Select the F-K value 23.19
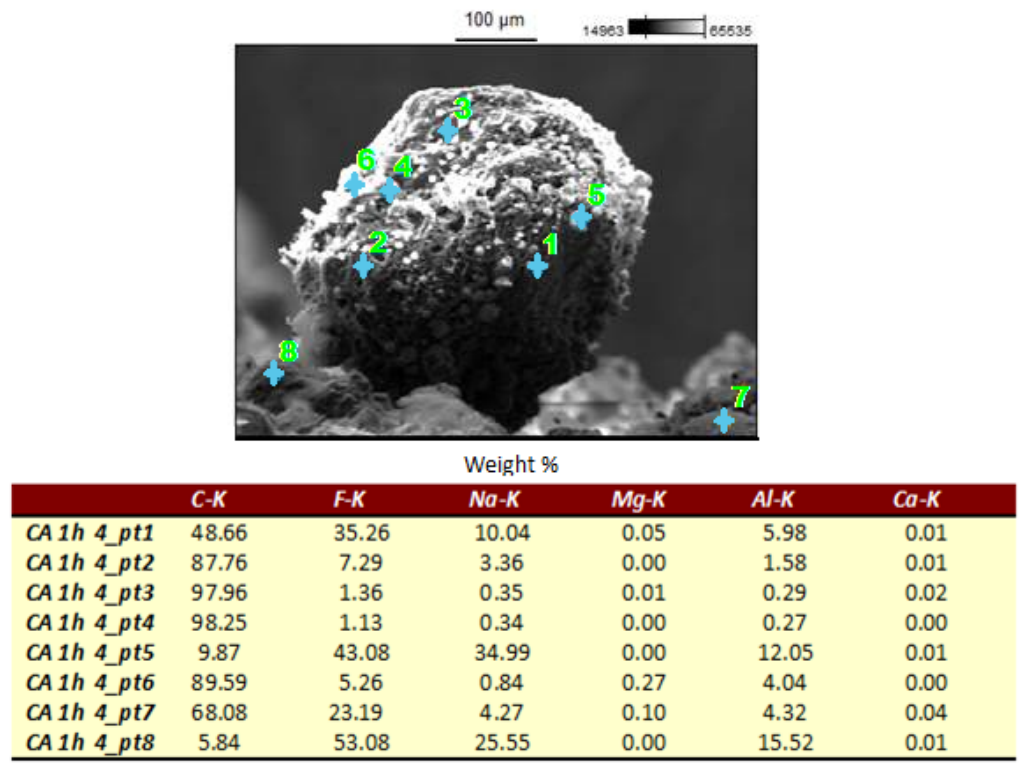1027x771 pixels. [356, 712]
